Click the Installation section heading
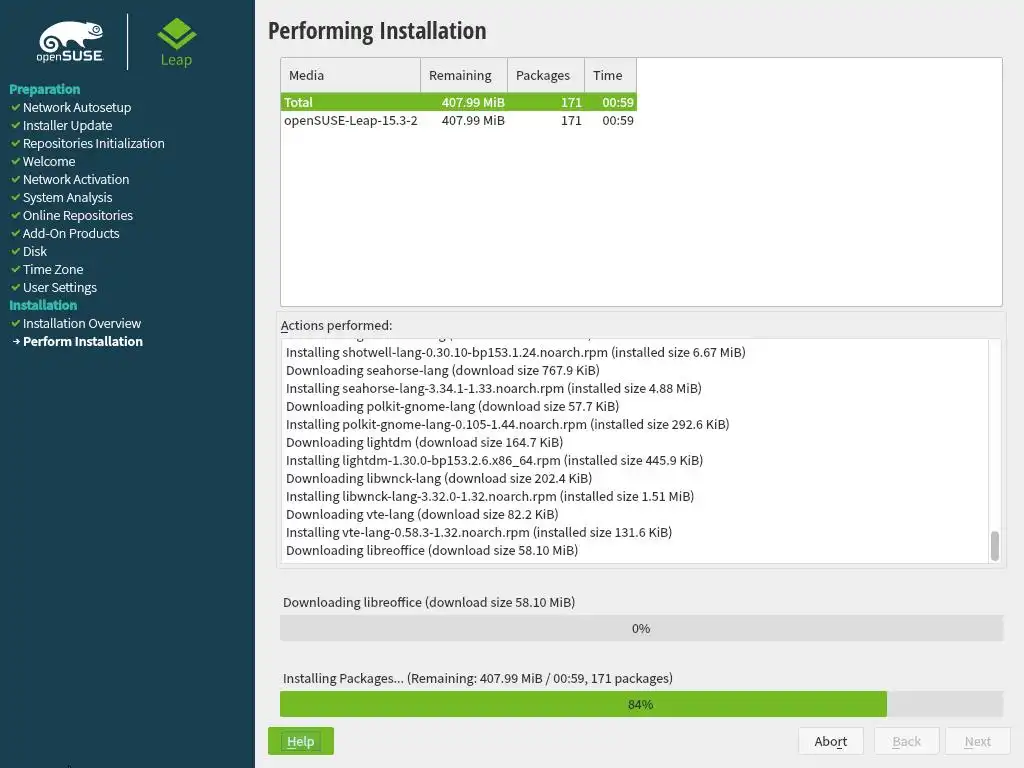Image resolution: width=1024 pixels, height=768 pixels. [x=43, y=305]
